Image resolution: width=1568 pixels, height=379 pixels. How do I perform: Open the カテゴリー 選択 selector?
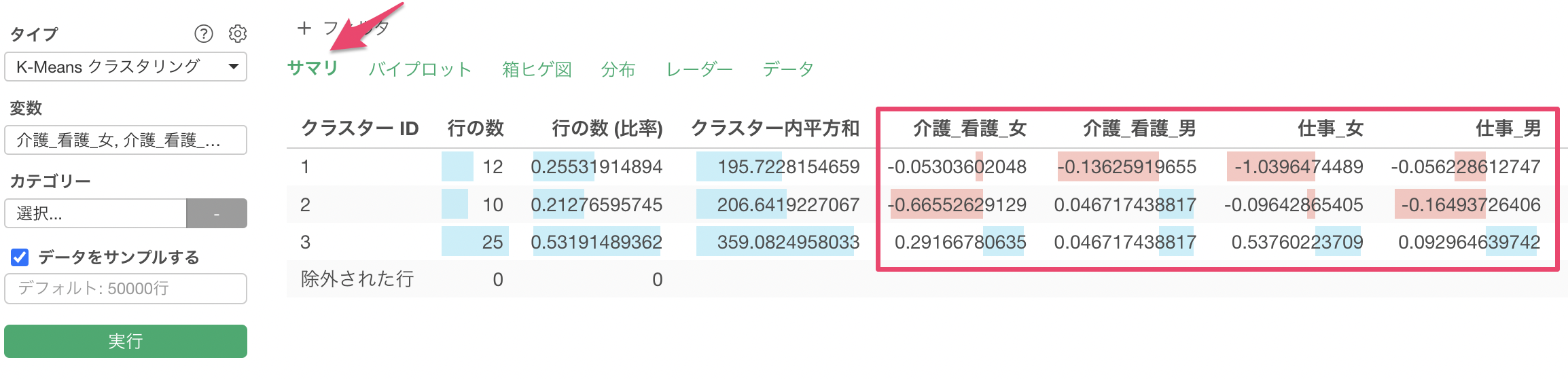pos(95,214)
